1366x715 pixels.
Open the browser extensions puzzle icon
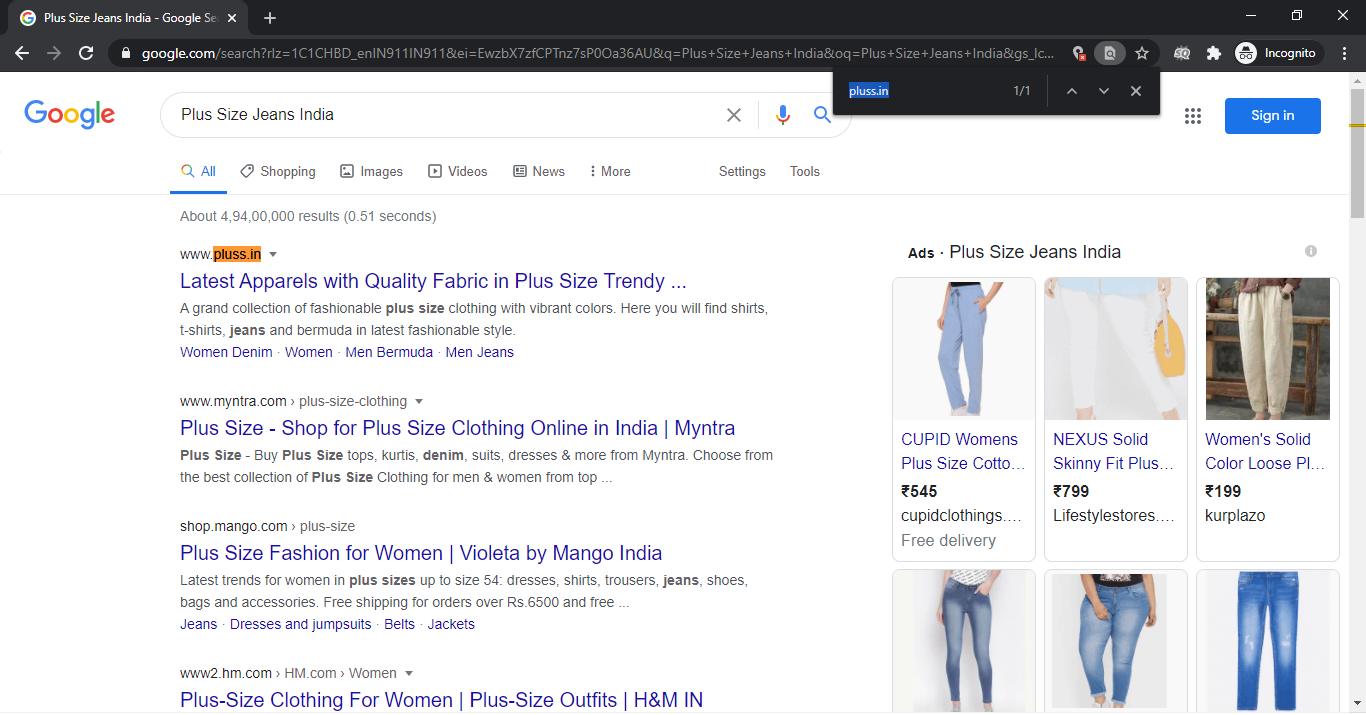click(1213, 53)
